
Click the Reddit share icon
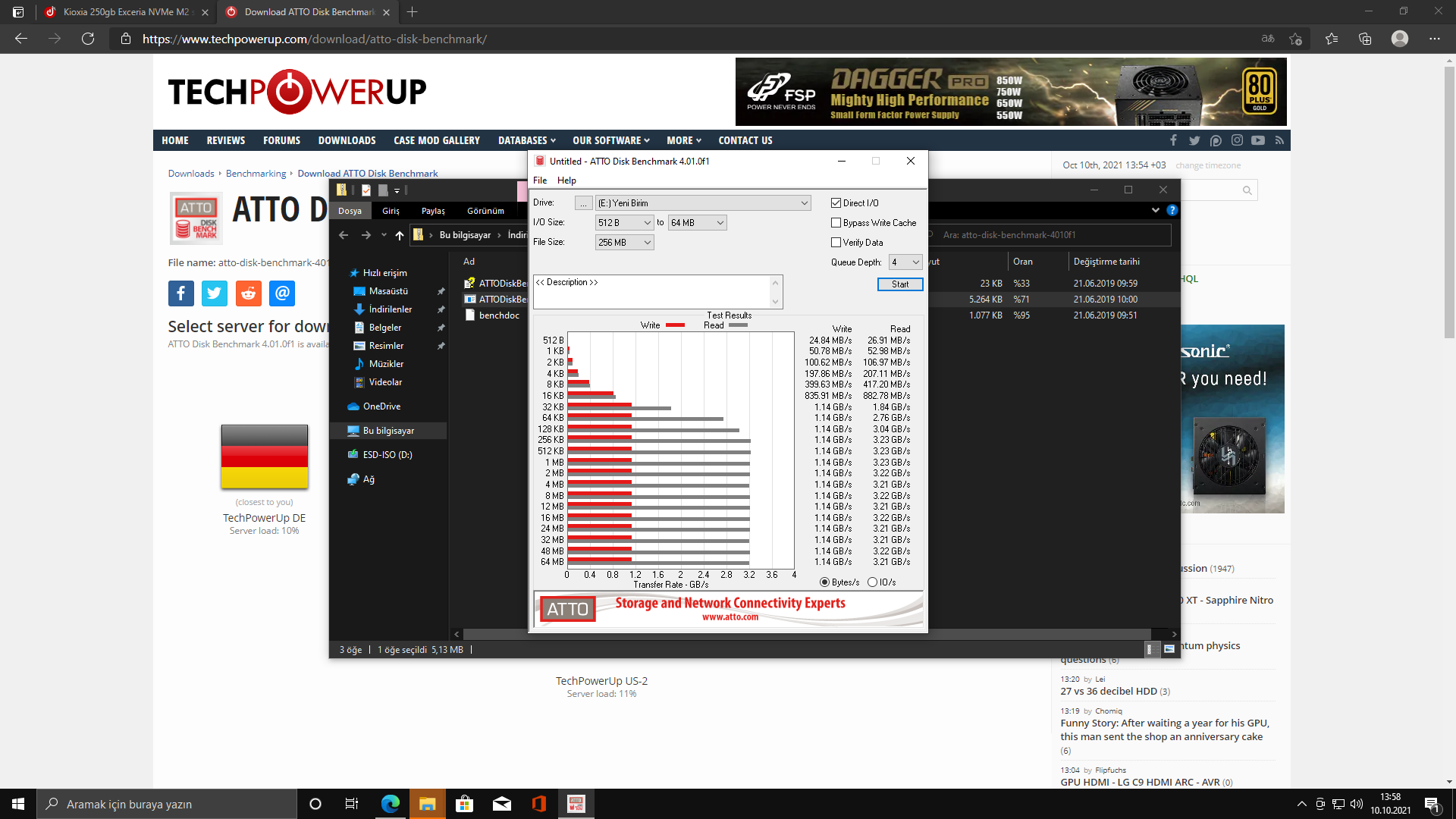click(x=248, y=293)
